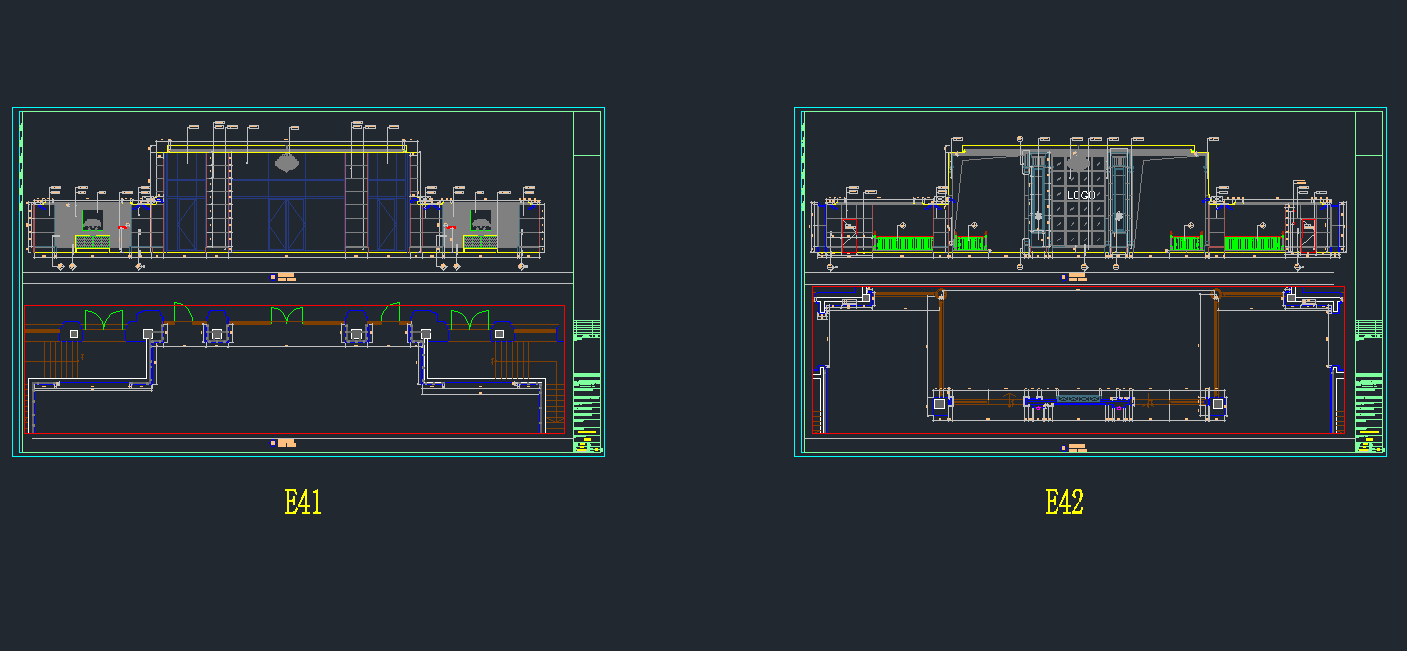Click the far-left green railing in E42 elevation
Viewport: 1407px width, 651px height.
click(903, 243)
